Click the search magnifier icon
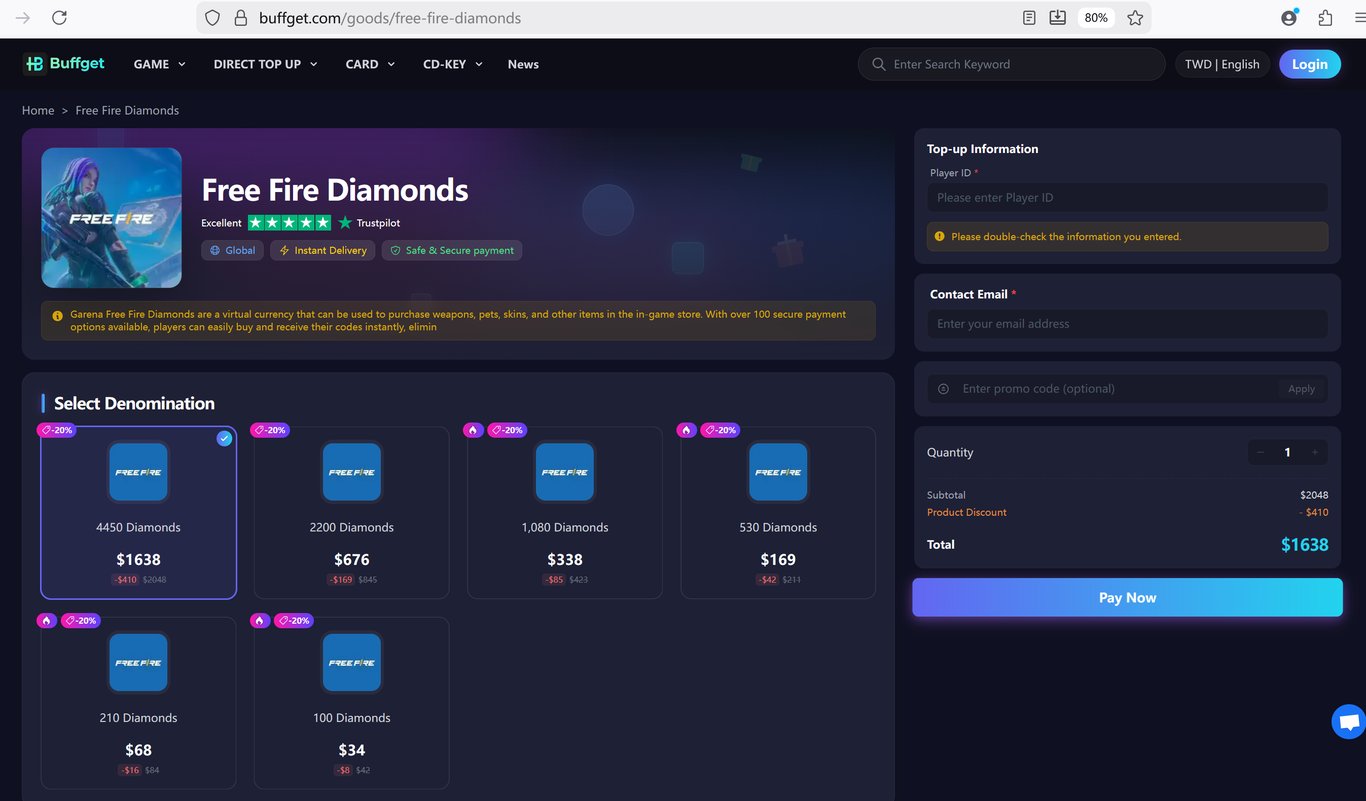Screen dimensions: 1366x801 point(879,64)
